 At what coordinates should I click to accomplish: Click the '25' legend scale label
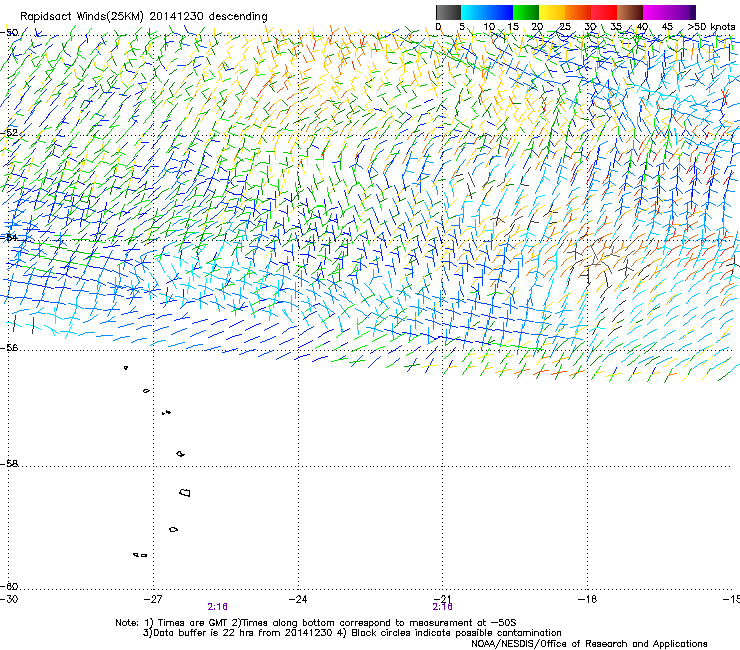coord(564,26)
